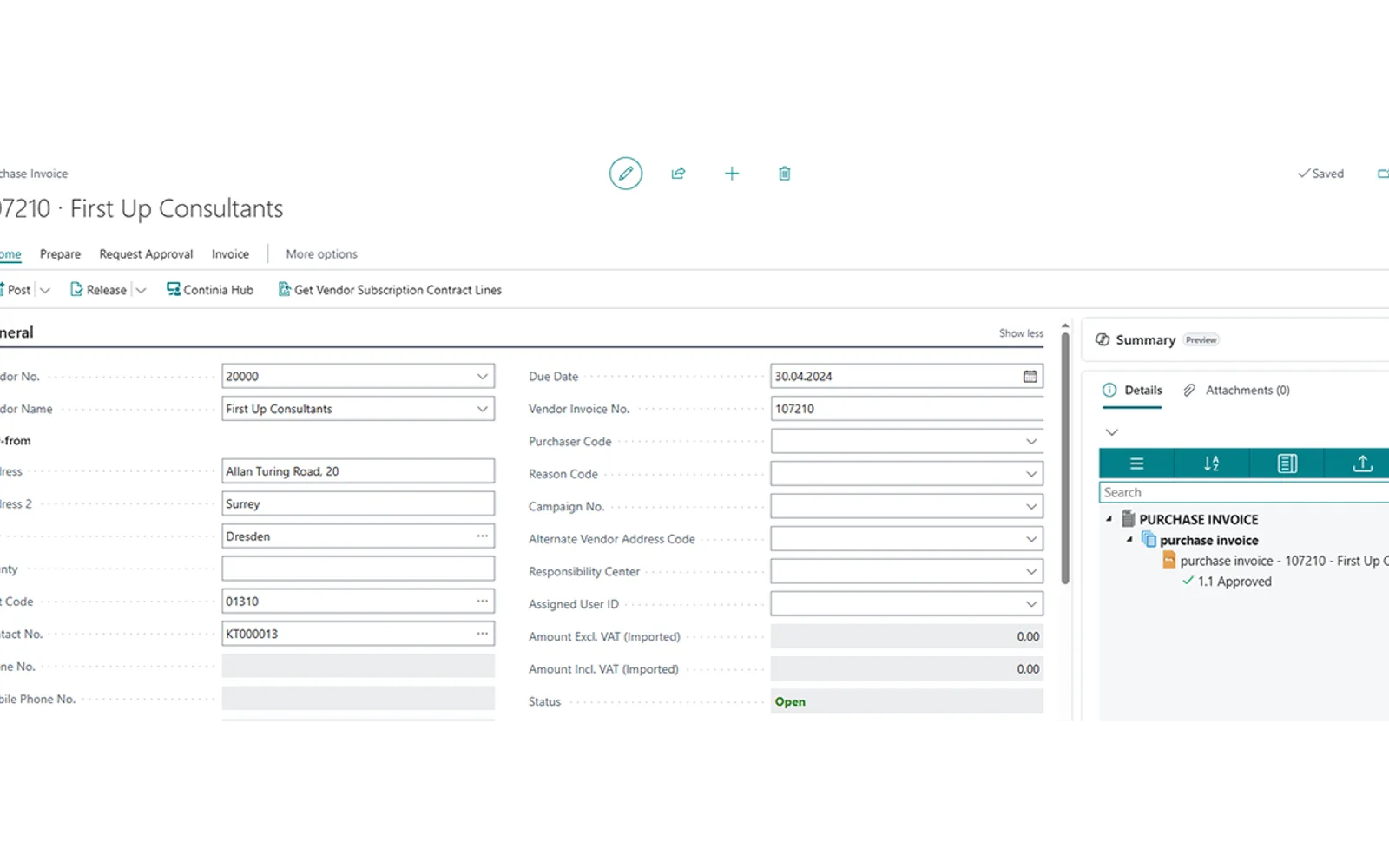Open First Up Consultants vendor name dropdown
The width and height of the screenshot is (1389, 868).
point(482,409)
